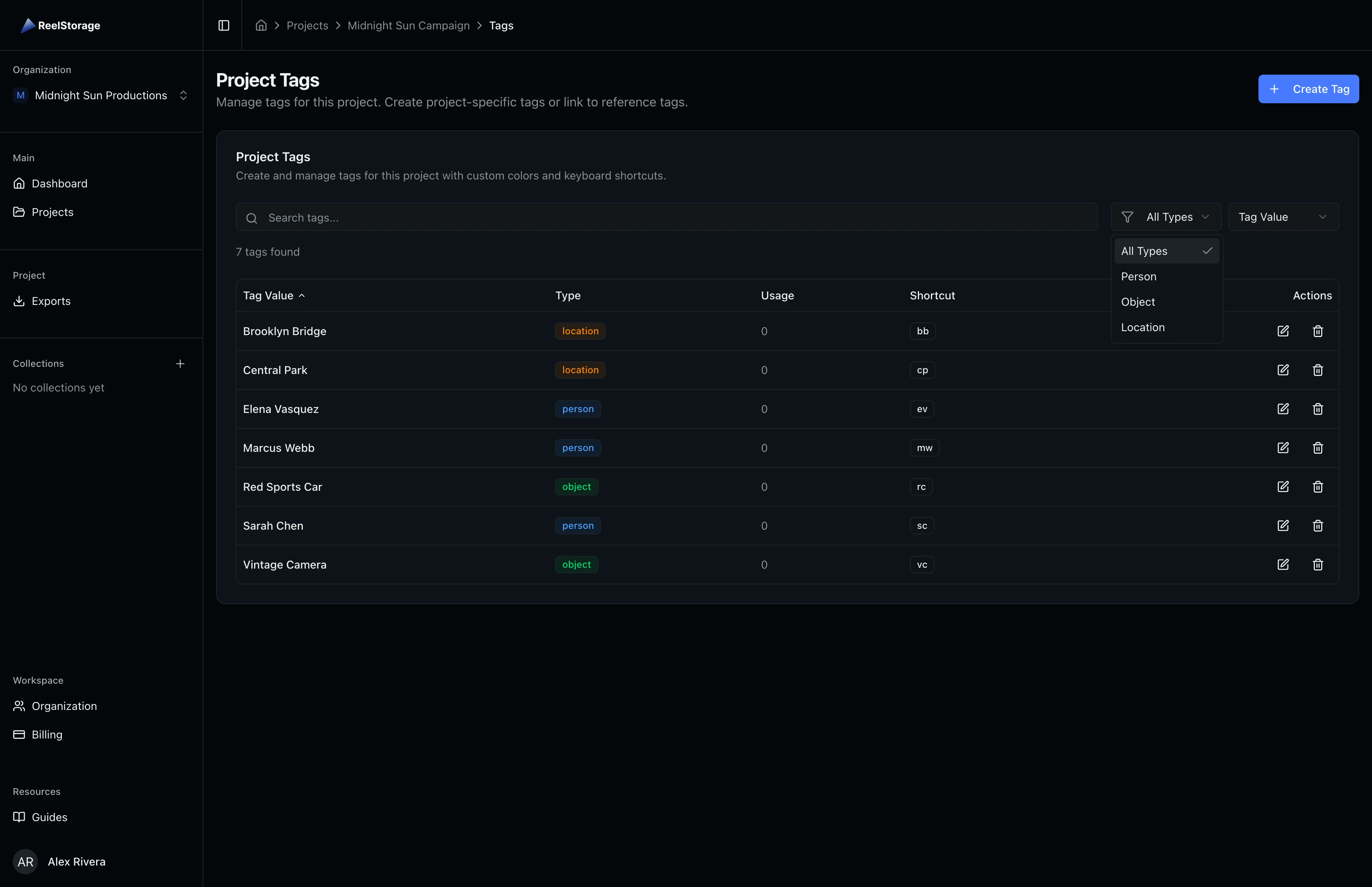
Task: Collapse the Tag Value column sort arrow
Action: 302,295
